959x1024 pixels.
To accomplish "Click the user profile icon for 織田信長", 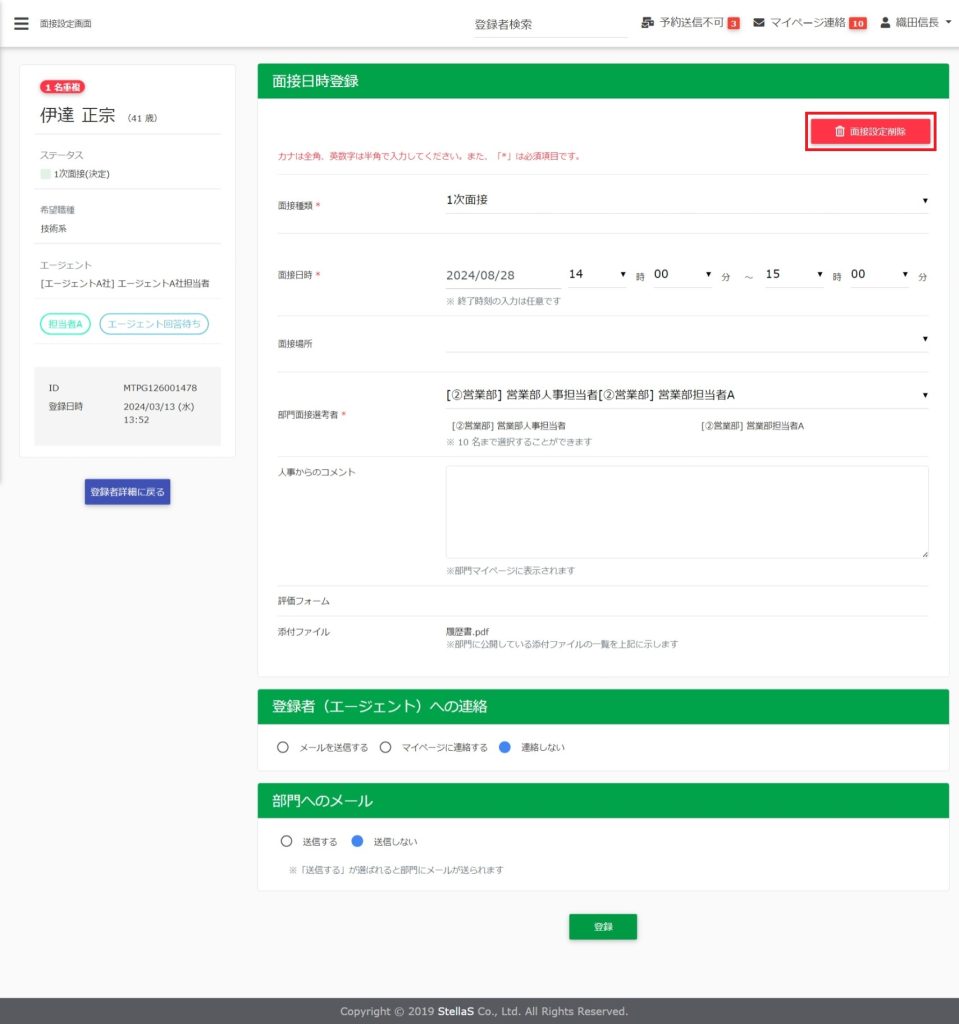I will (x=885, y=22).
